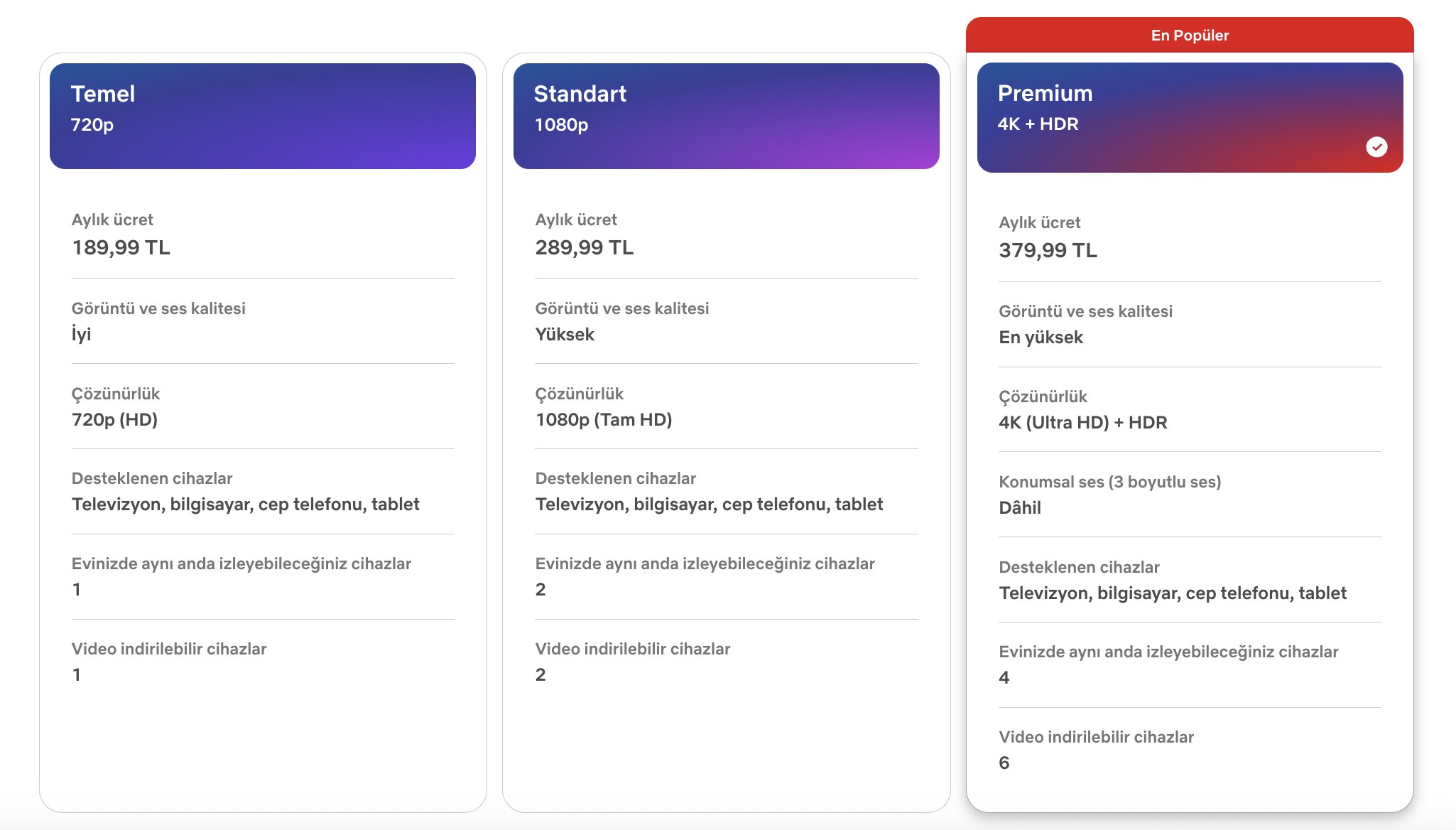
Task: Click the Konumsal ses (3 boyutlu ses) row
Action: coord(1109,483)
